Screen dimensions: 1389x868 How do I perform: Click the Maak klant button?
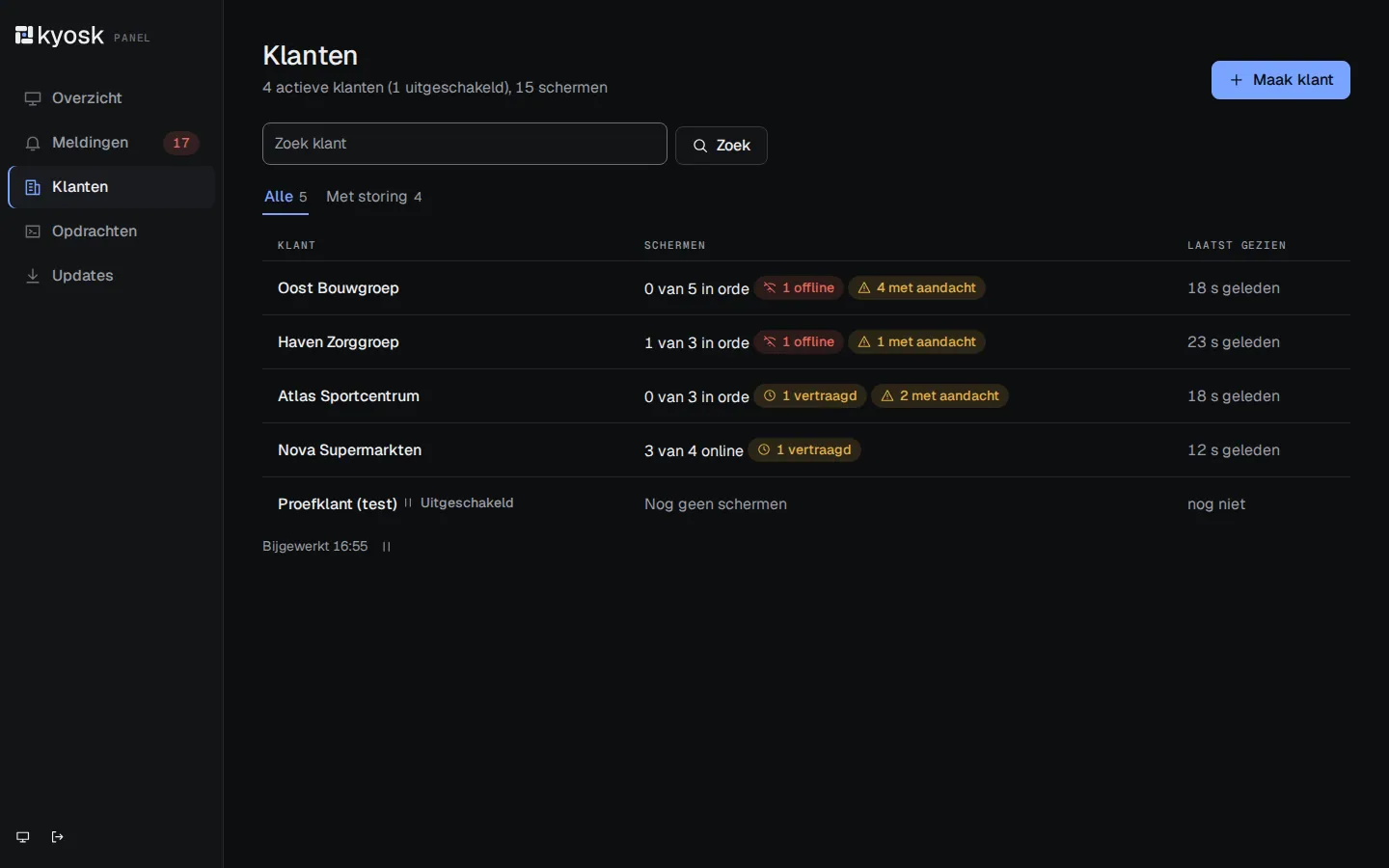click(1281, 80)
